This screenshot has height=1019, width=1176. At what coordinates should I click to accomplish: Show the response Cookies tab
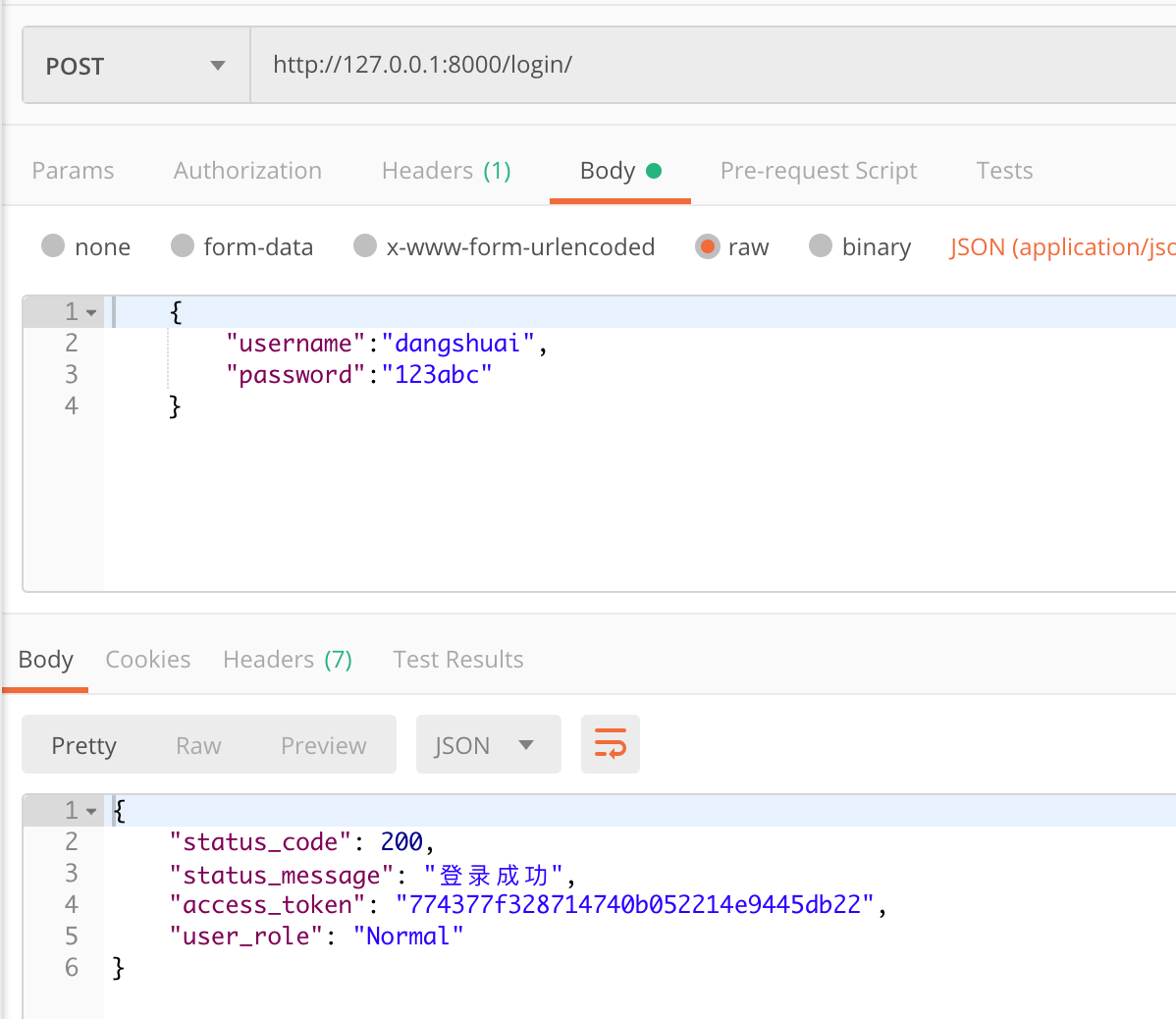pyautogui.click(x=147, y=660)
